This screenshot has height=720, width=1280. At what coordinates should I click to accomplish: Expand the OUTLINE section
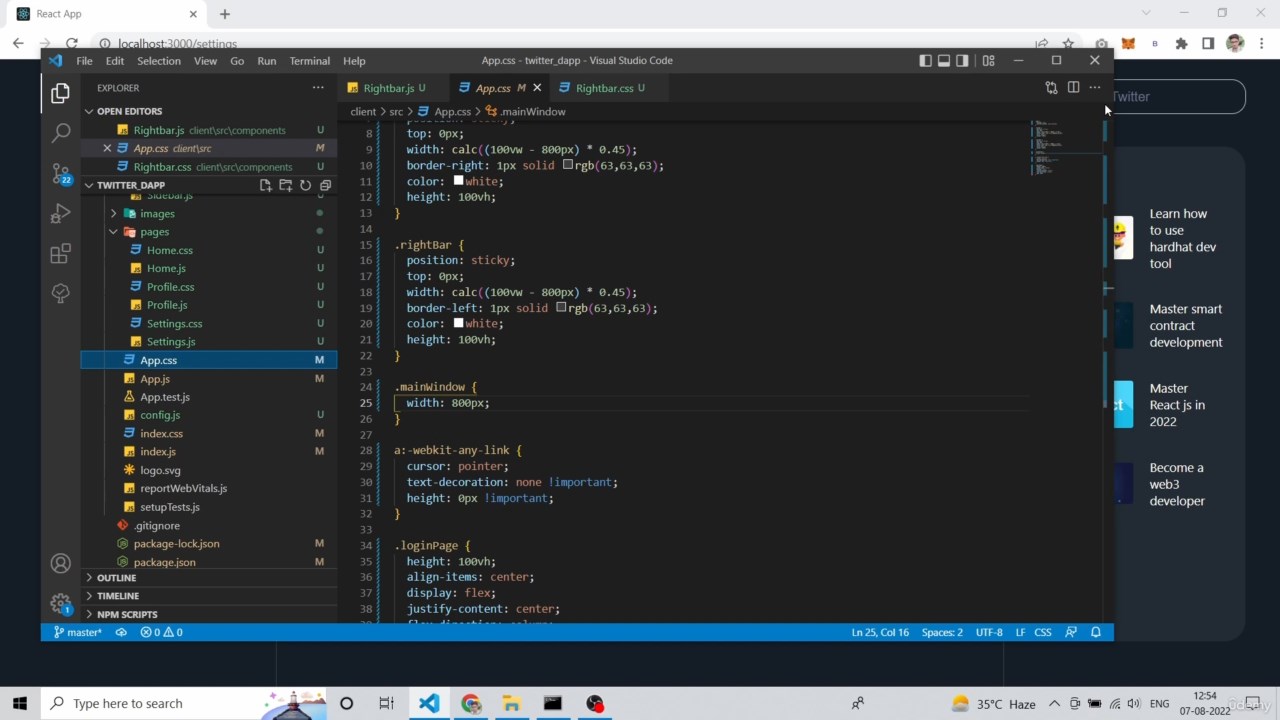tap(116, 578)
